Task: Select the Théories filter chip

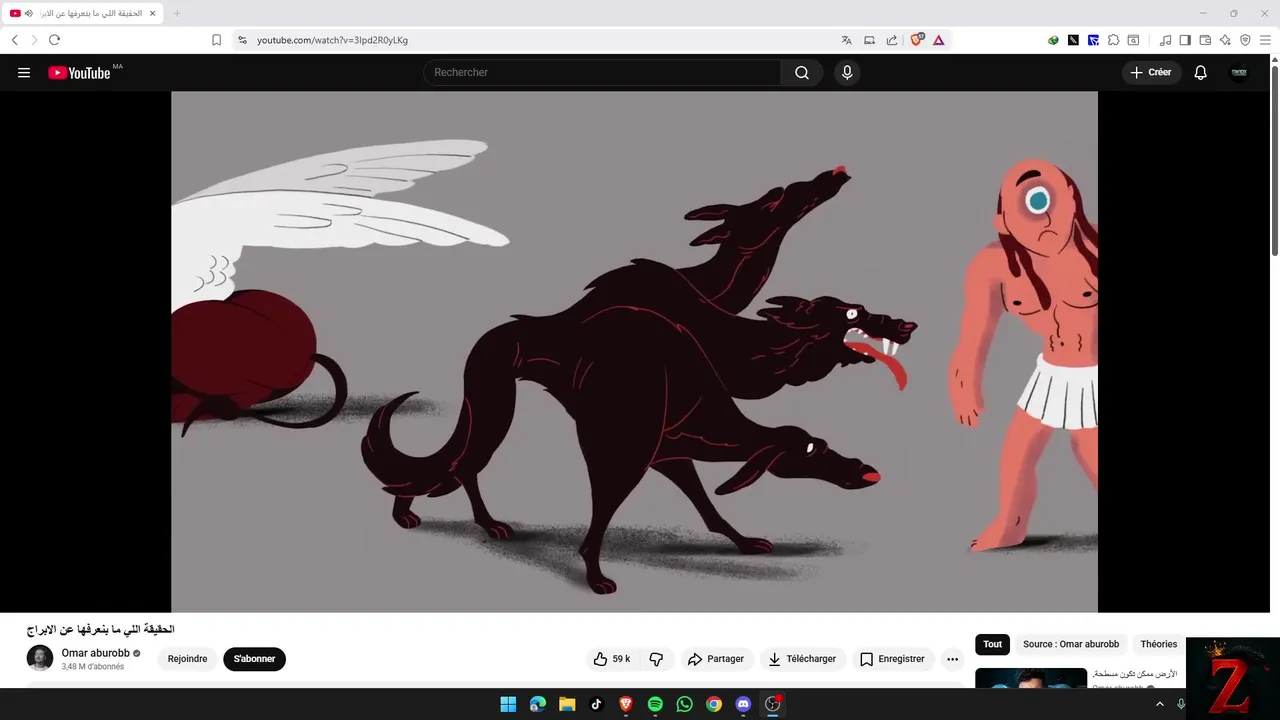Action: [1159, 644]
